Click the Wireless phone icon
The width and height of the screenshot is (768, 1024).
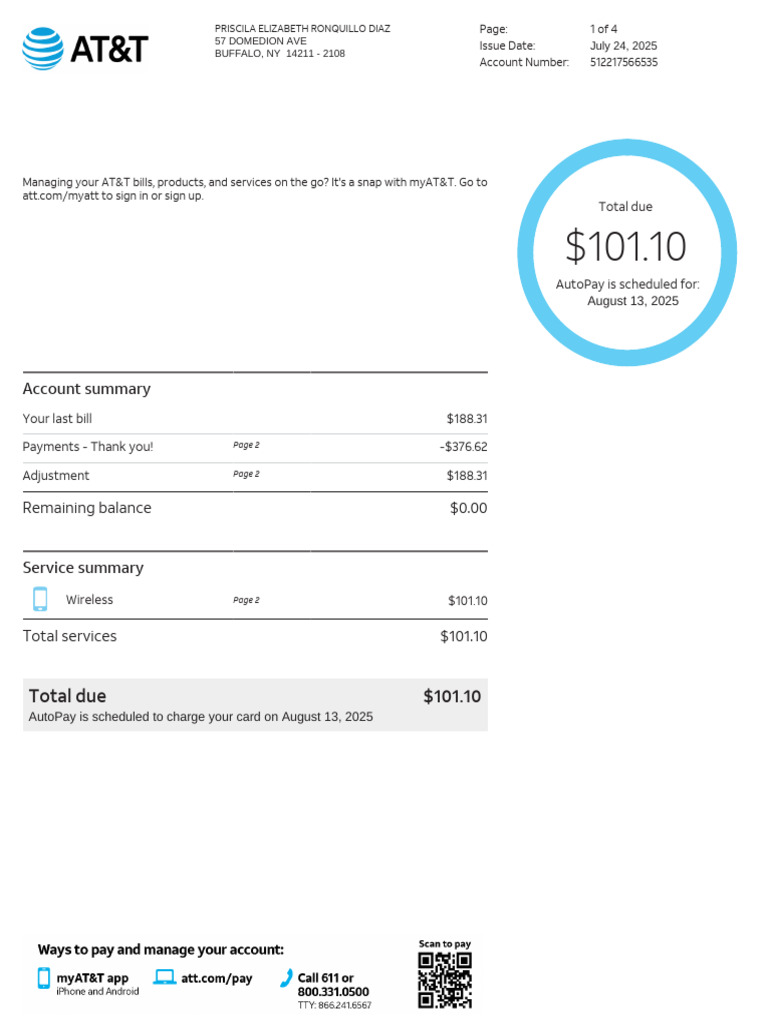(x=40, y=599)
